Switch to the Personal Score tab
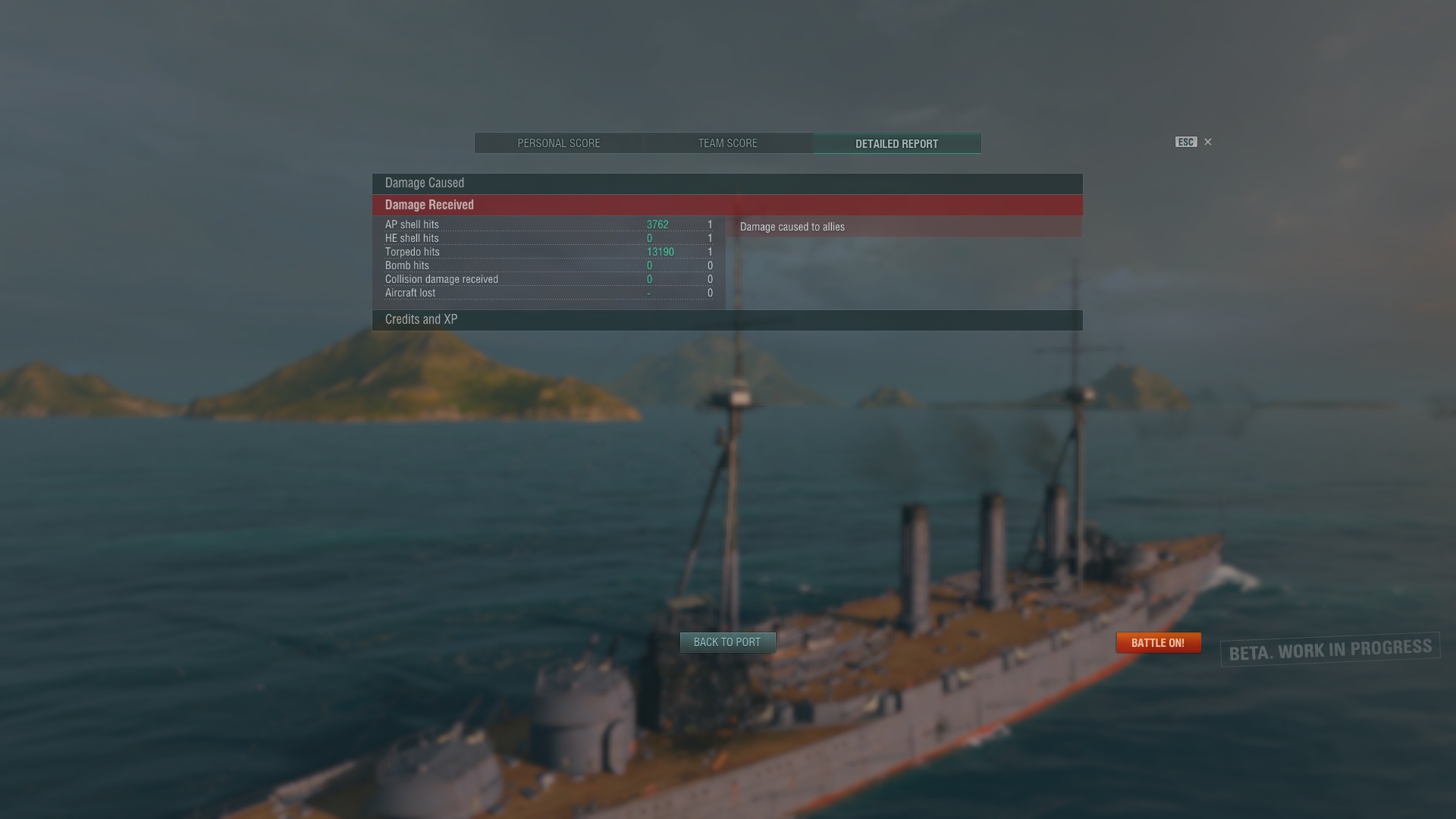 pos(559,143)
